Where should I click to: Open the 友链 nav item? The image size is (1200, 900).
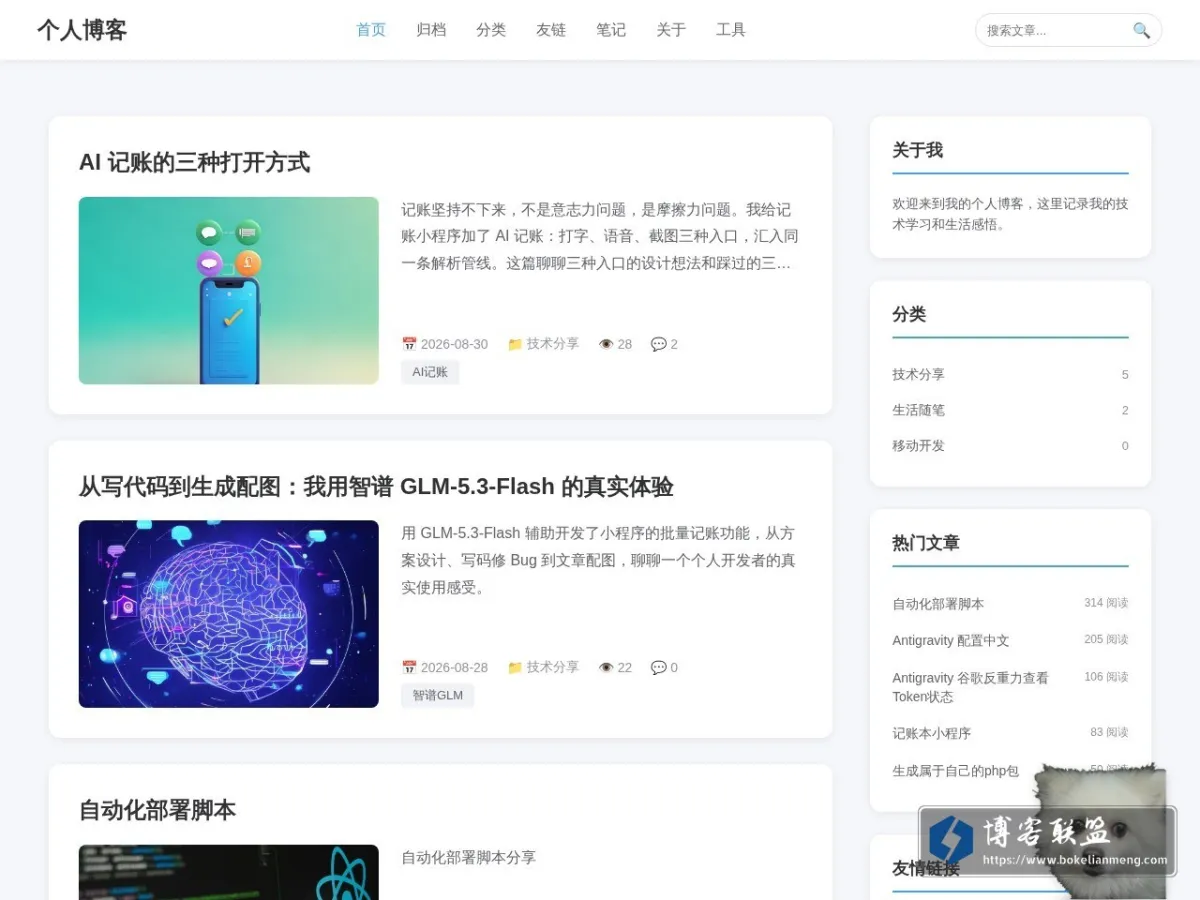pos(551,30)
